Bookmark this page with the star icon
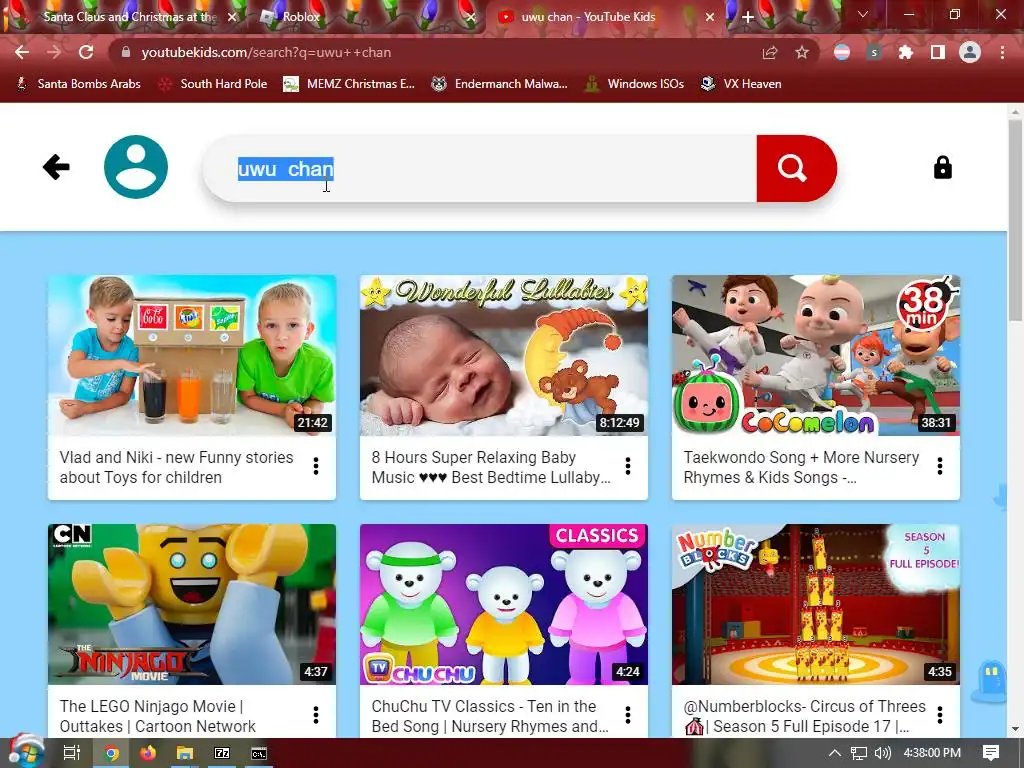The image size is (1024, 768). tap(802, 52)
